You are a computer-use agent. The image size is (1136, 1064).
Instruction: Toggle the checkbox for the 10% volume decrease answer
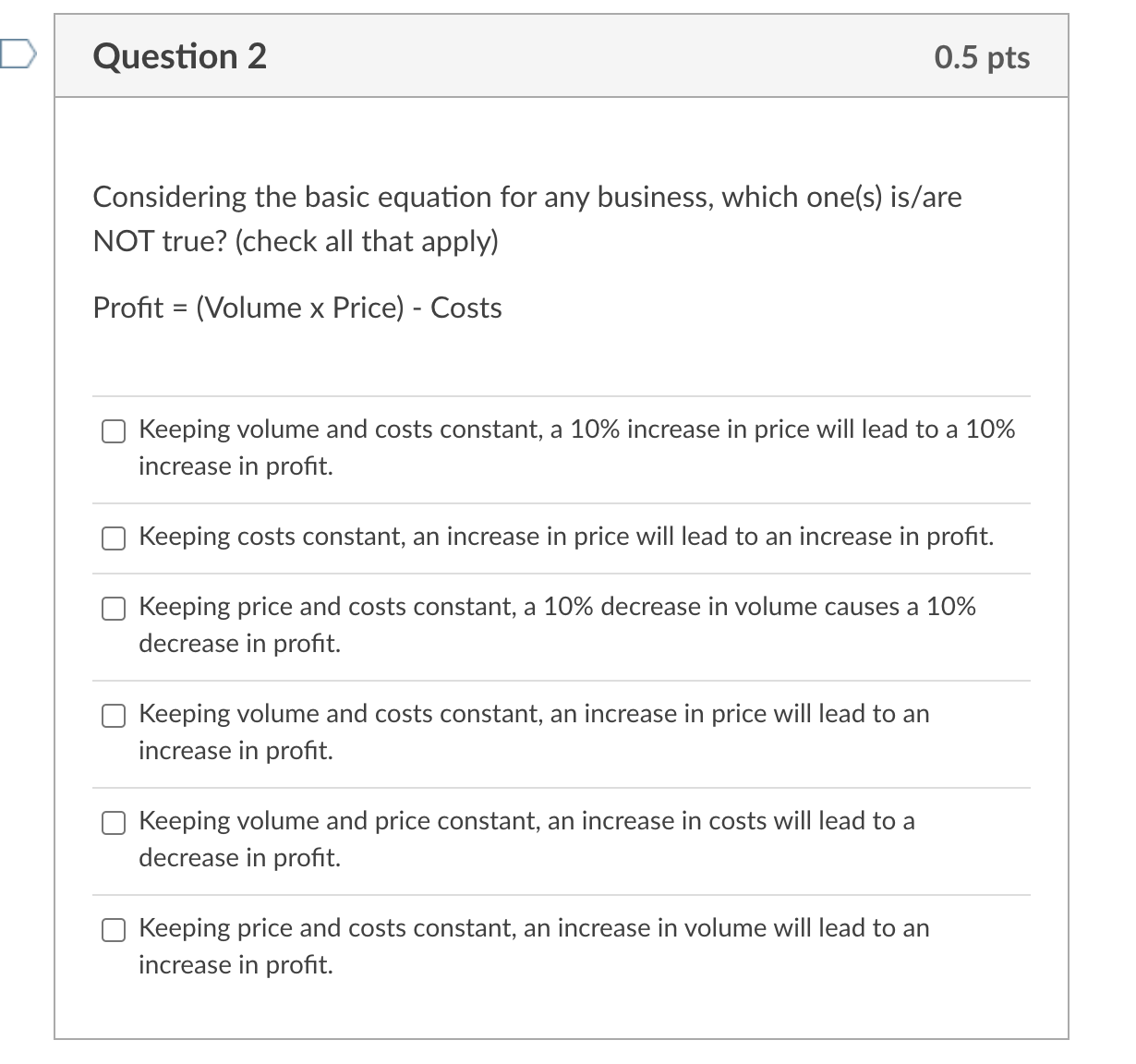point(113,608)
